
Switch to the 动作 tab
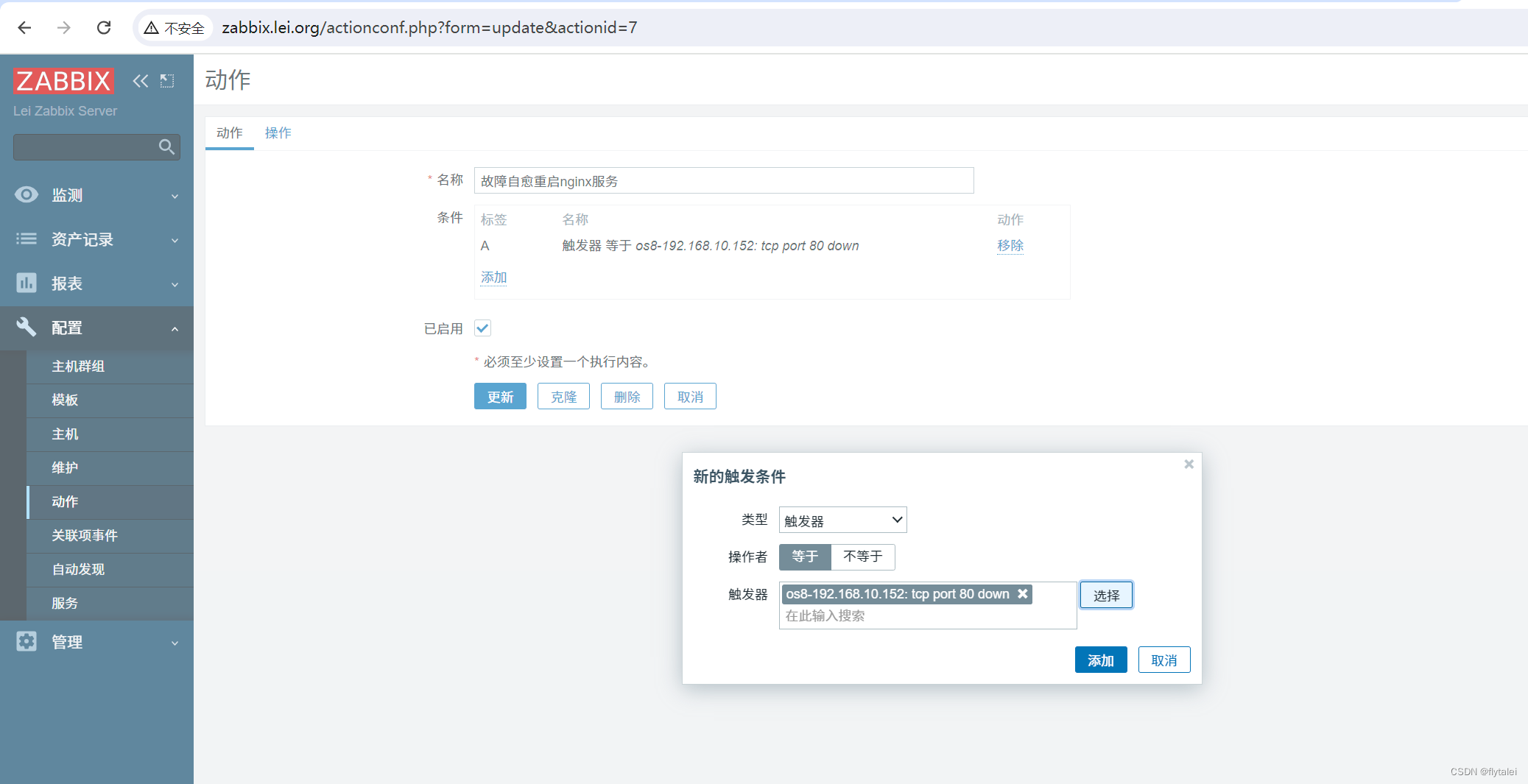pos(230,133)
